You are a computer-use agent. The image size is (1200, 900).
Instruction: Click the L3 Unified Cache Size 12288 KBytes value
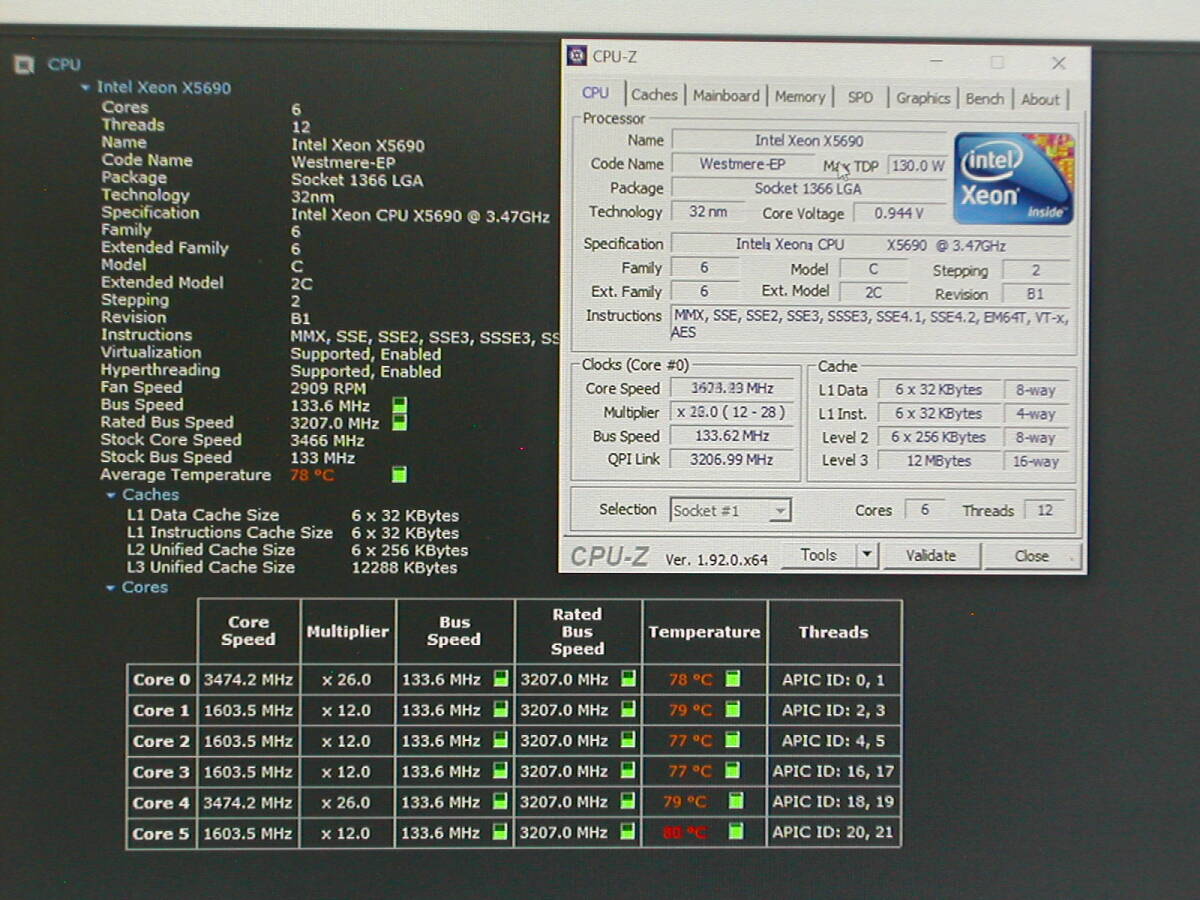404,568
